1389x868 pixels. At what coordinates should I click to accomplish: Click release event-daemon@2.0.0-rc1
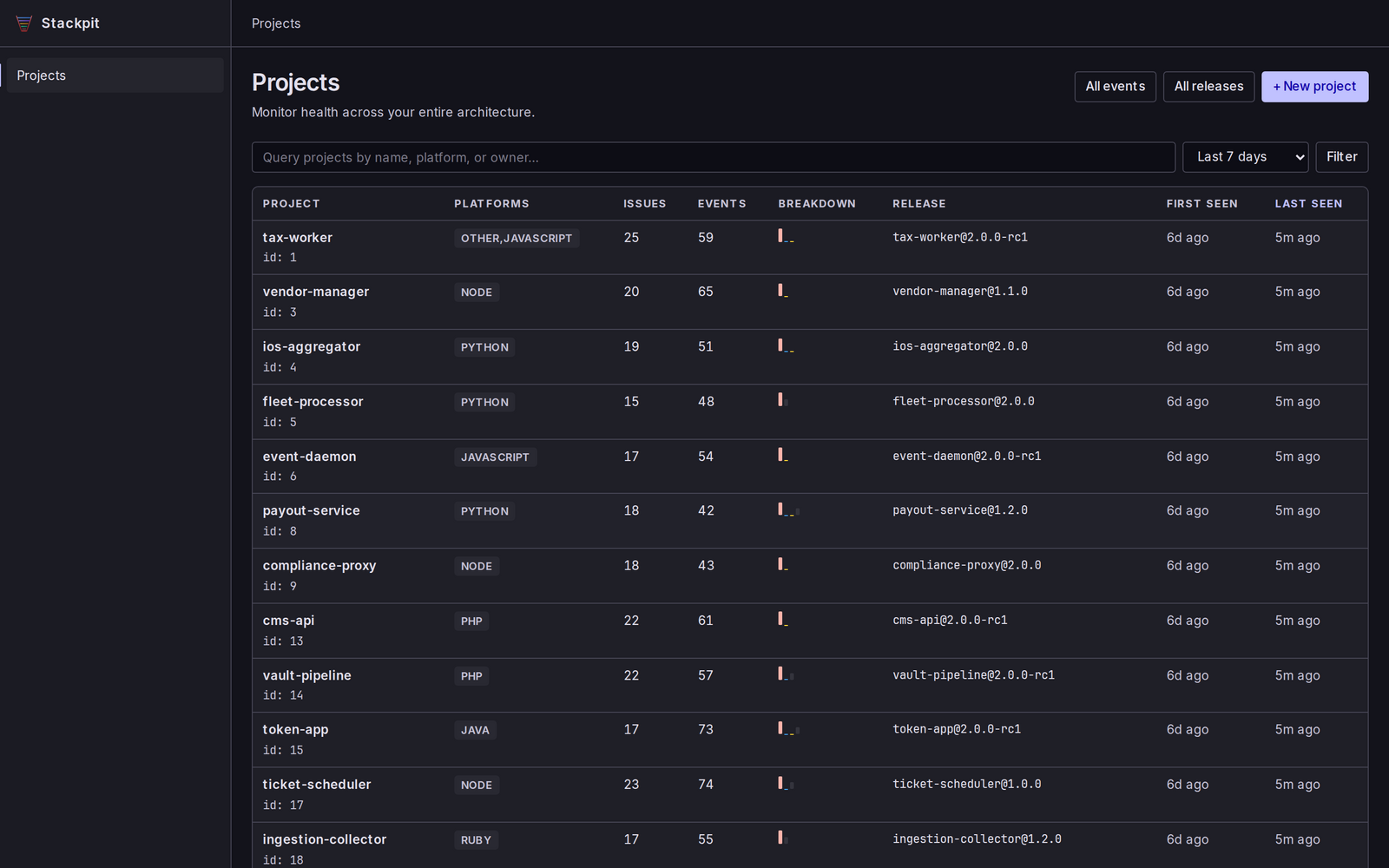point(967,456)
